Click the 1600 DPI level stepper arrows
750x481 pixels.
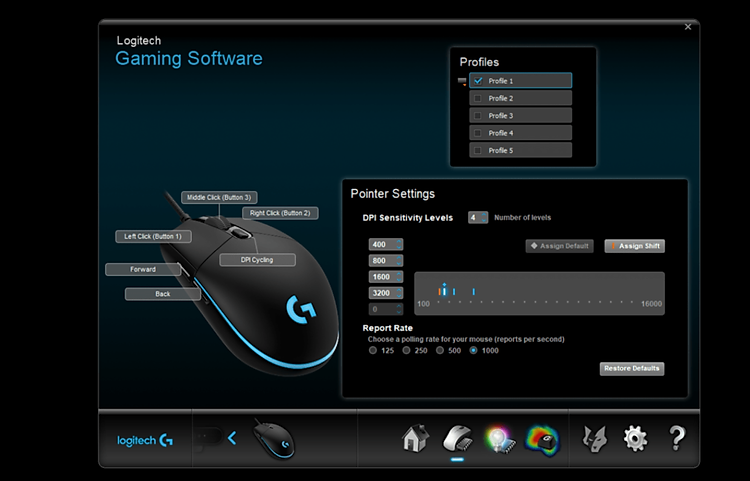(x=398, y=277)
